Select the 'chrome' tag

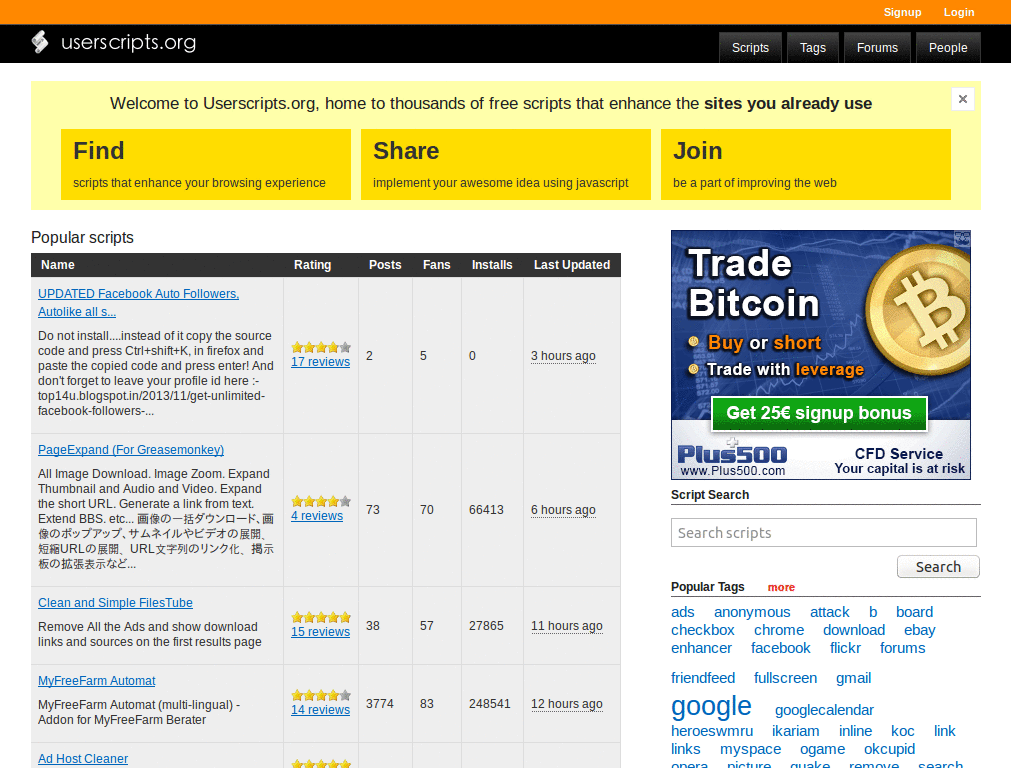pos(779,630)
